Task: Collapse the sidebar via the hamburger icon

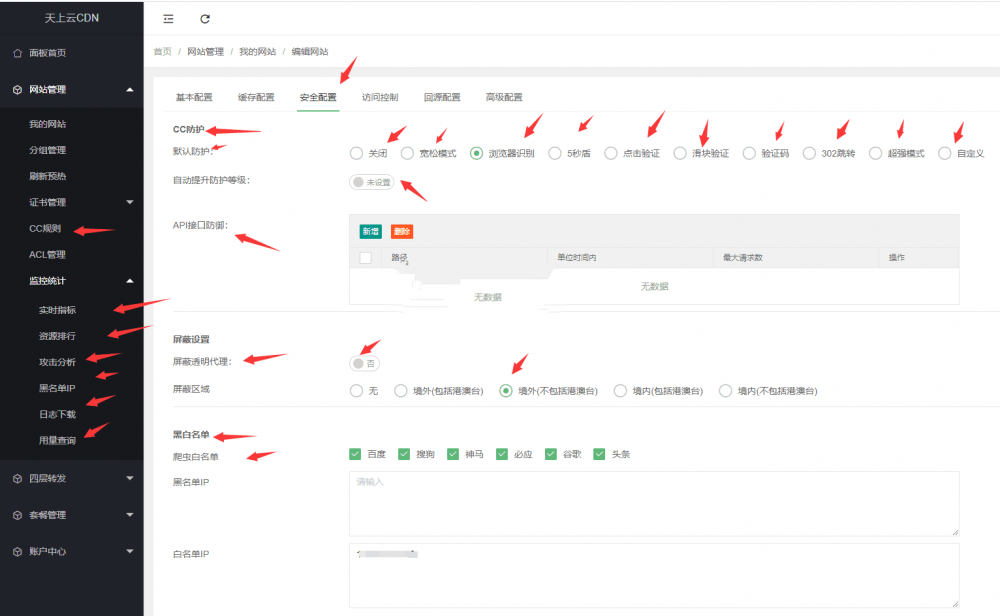Action: [168, 18]
